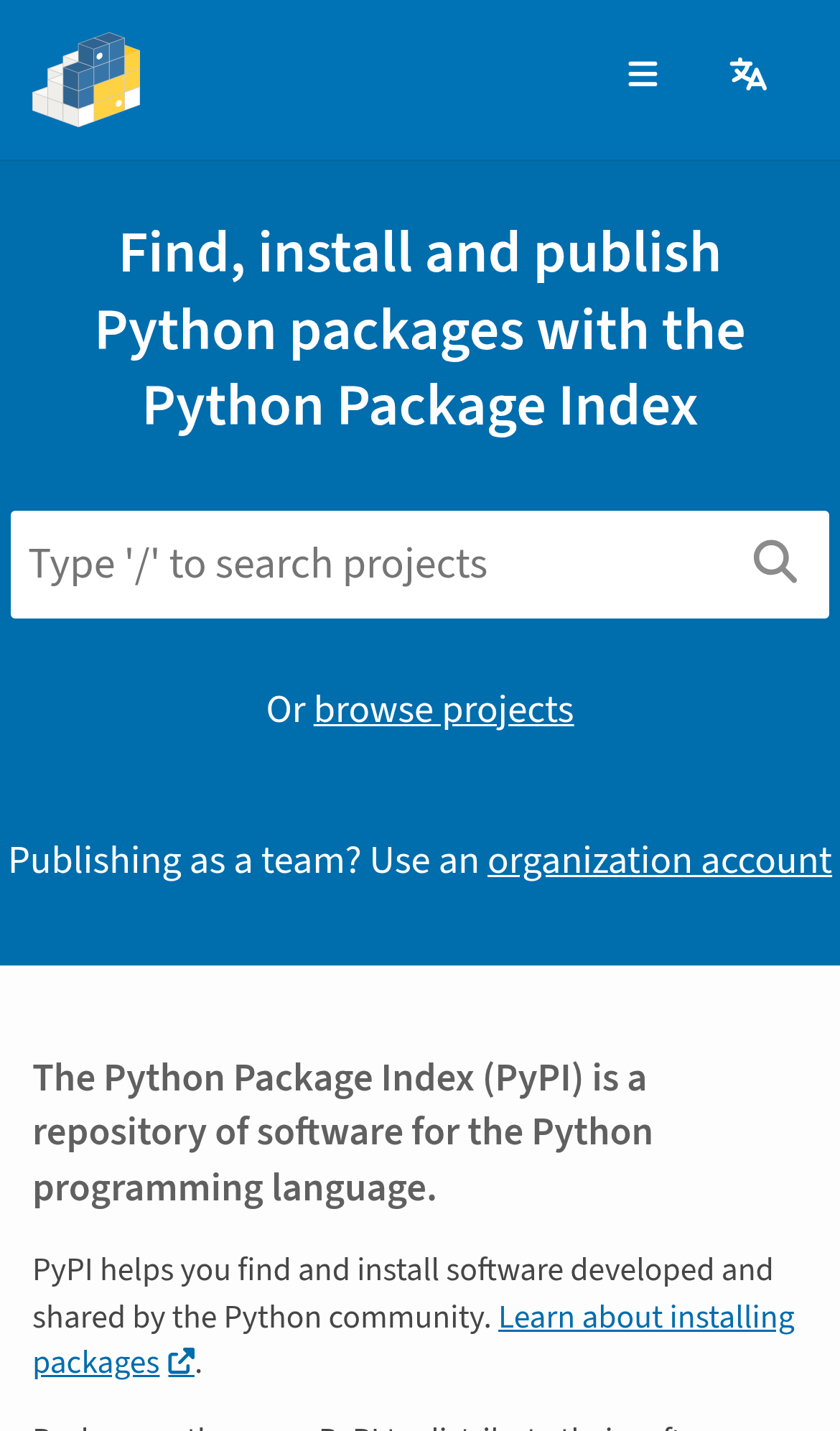Click the underlined word 'packages'

pos(96,1363)
